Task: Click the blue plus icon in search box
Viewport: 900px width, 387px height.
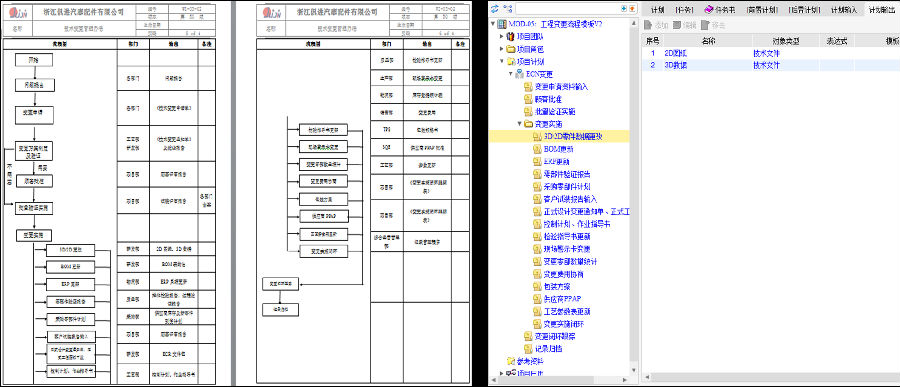Action: coord(624,9)
